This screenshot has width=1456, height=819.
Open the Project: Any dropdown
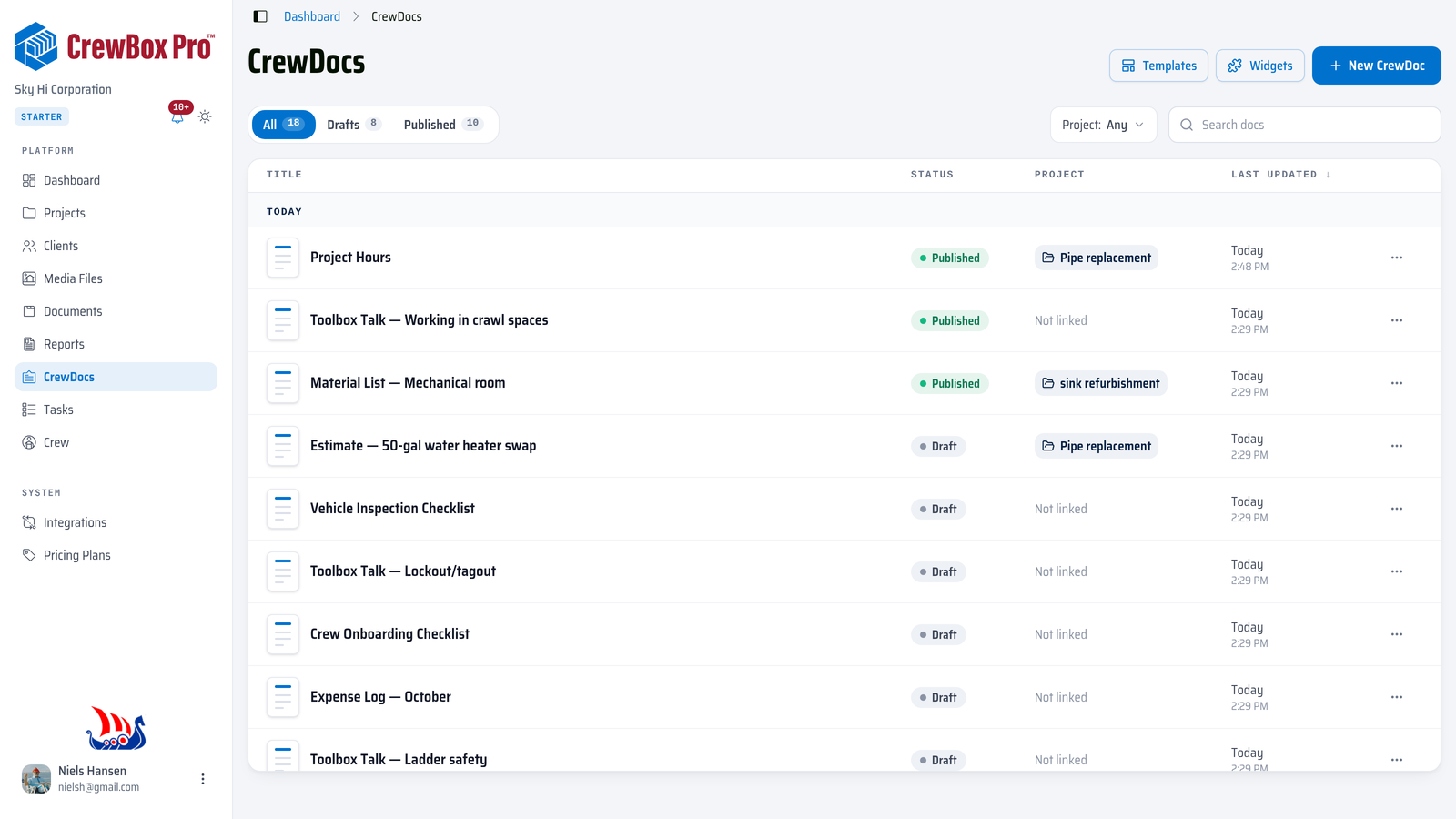1103,125
